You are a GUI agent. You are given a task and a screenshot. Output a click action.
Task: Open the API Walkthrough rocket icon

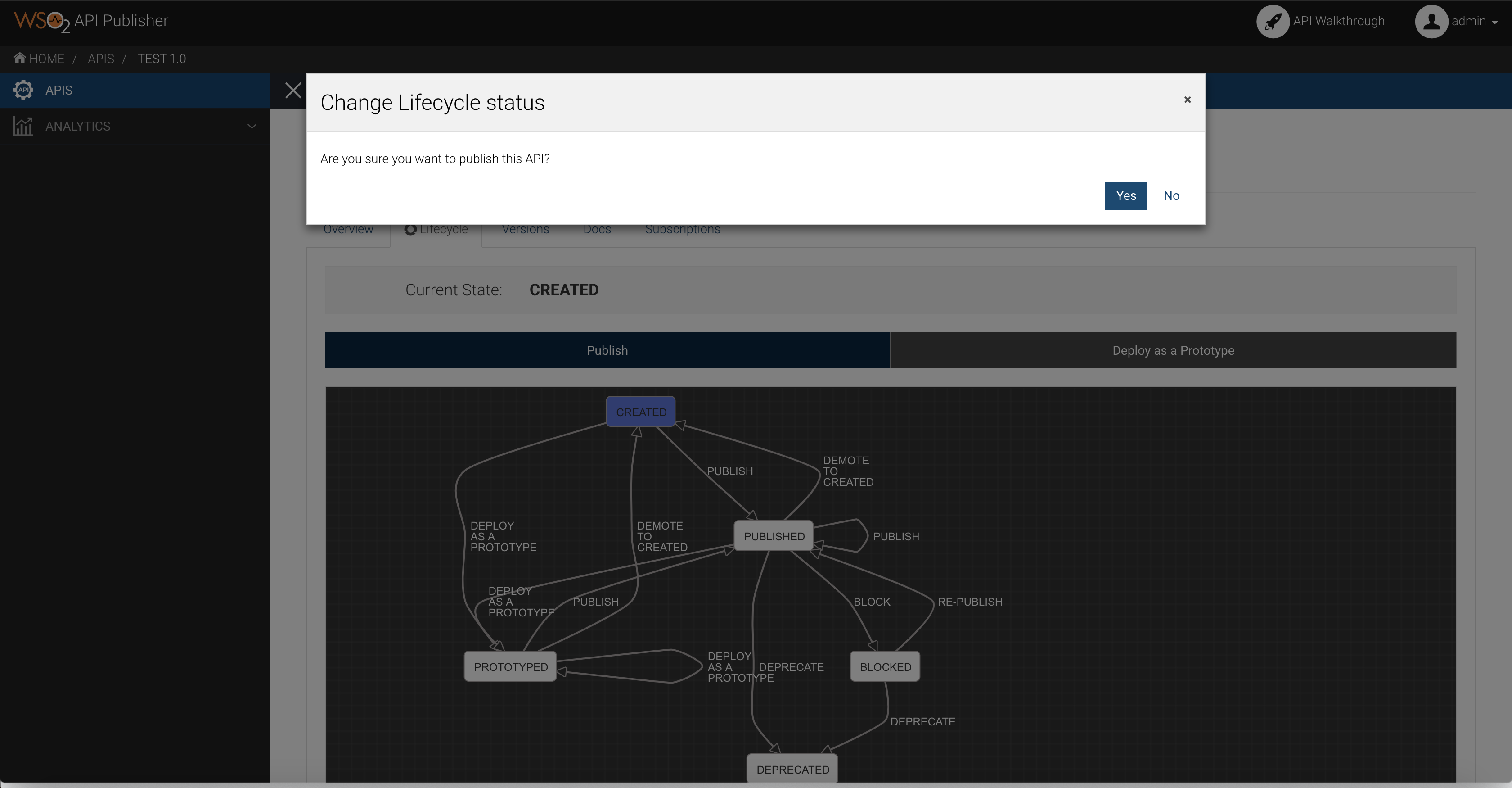1273,21
